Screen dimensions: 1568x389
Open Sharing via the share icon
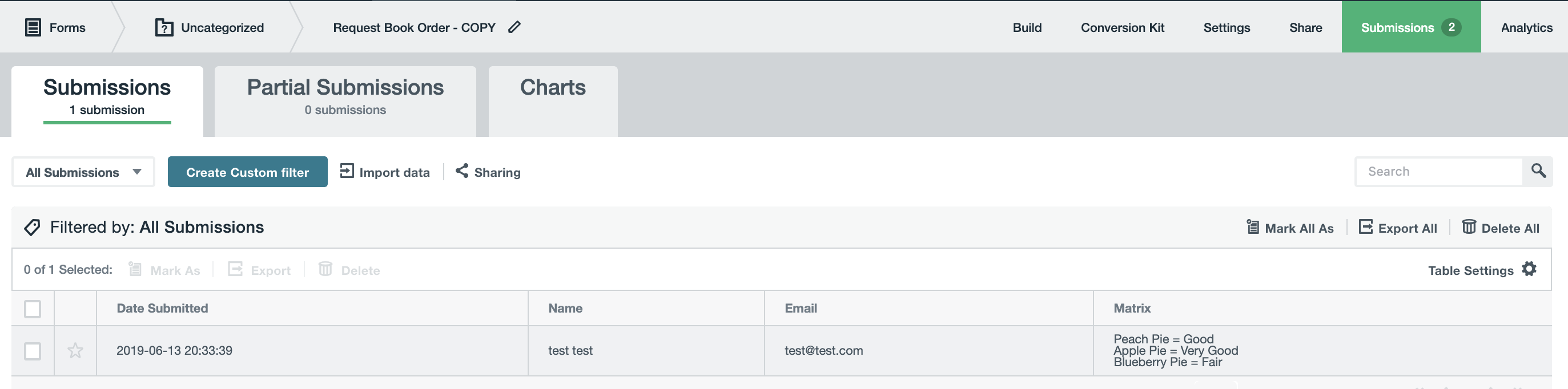click(x=461, y=172)
